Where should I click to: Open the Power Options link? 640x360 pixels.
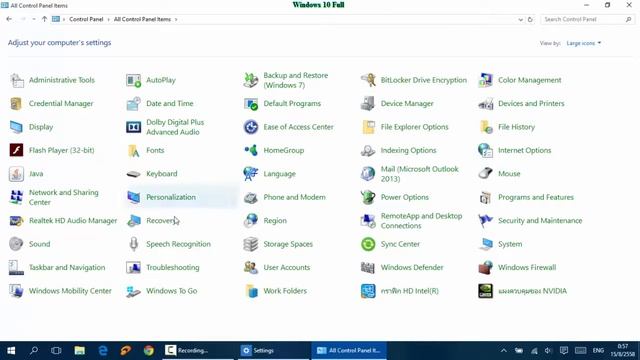pyautogui.click(x=404, y=197)
